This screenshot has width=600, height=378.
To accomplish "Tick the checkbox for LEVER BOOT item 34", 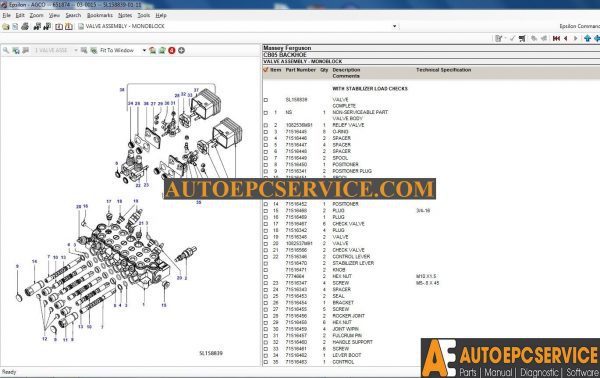I will pyautogui.click(x=266, y=355).
